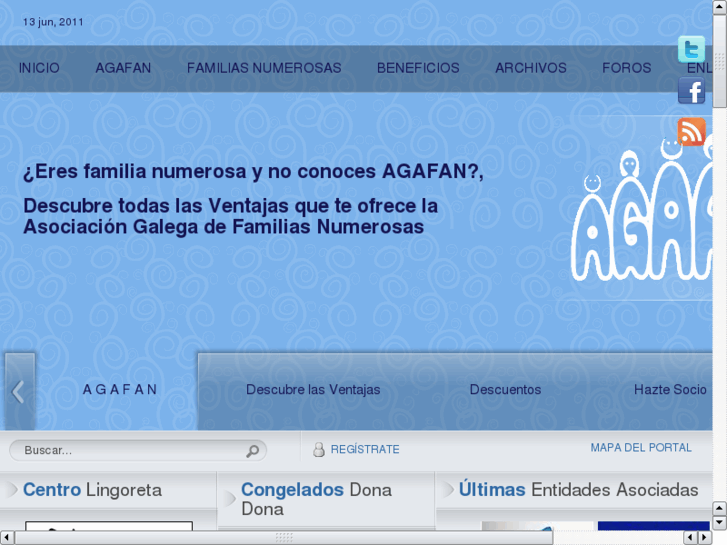Click the AGAFAN logo graphic
This screenshot has height=545, width=727.
642,211
